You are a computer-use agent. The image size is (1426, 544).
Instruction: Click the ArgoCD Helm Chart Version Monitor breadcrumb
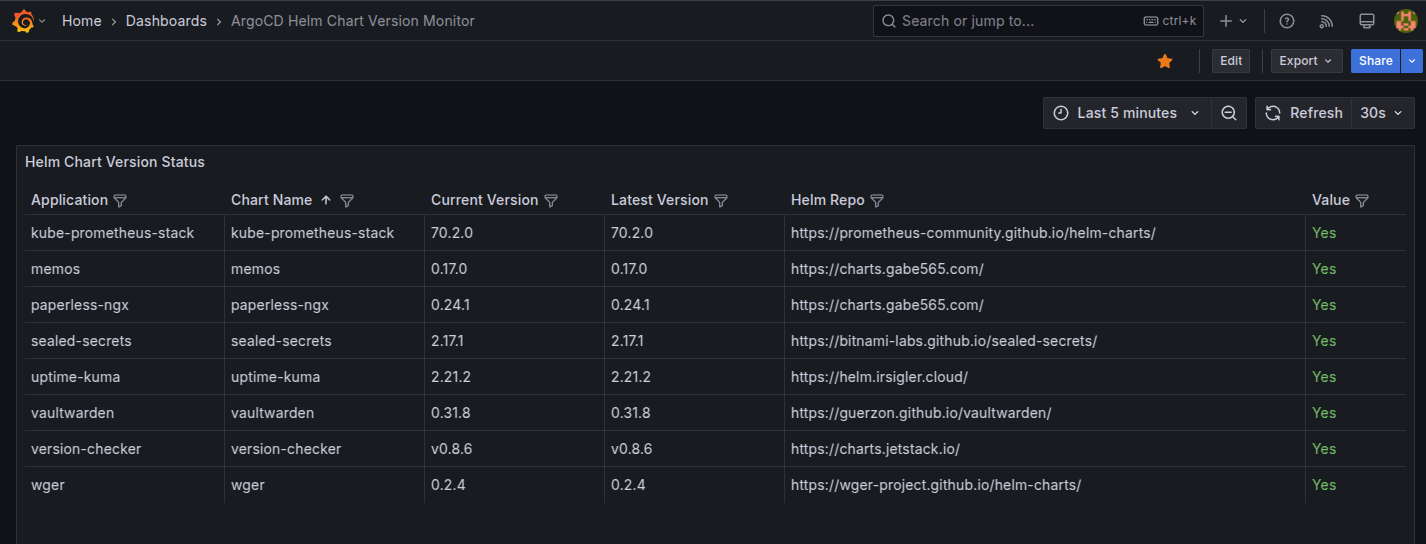click(x=353, y=21)
